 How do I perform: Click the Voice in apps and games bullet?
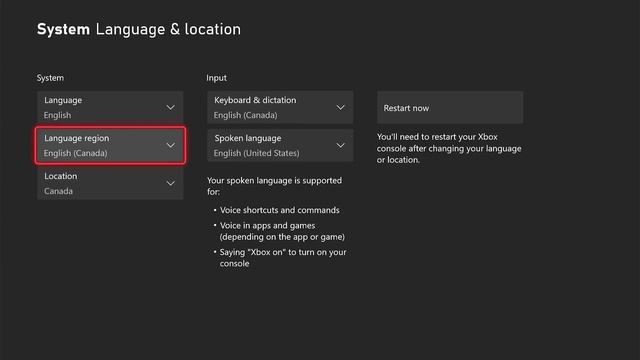tap(282, 231)
